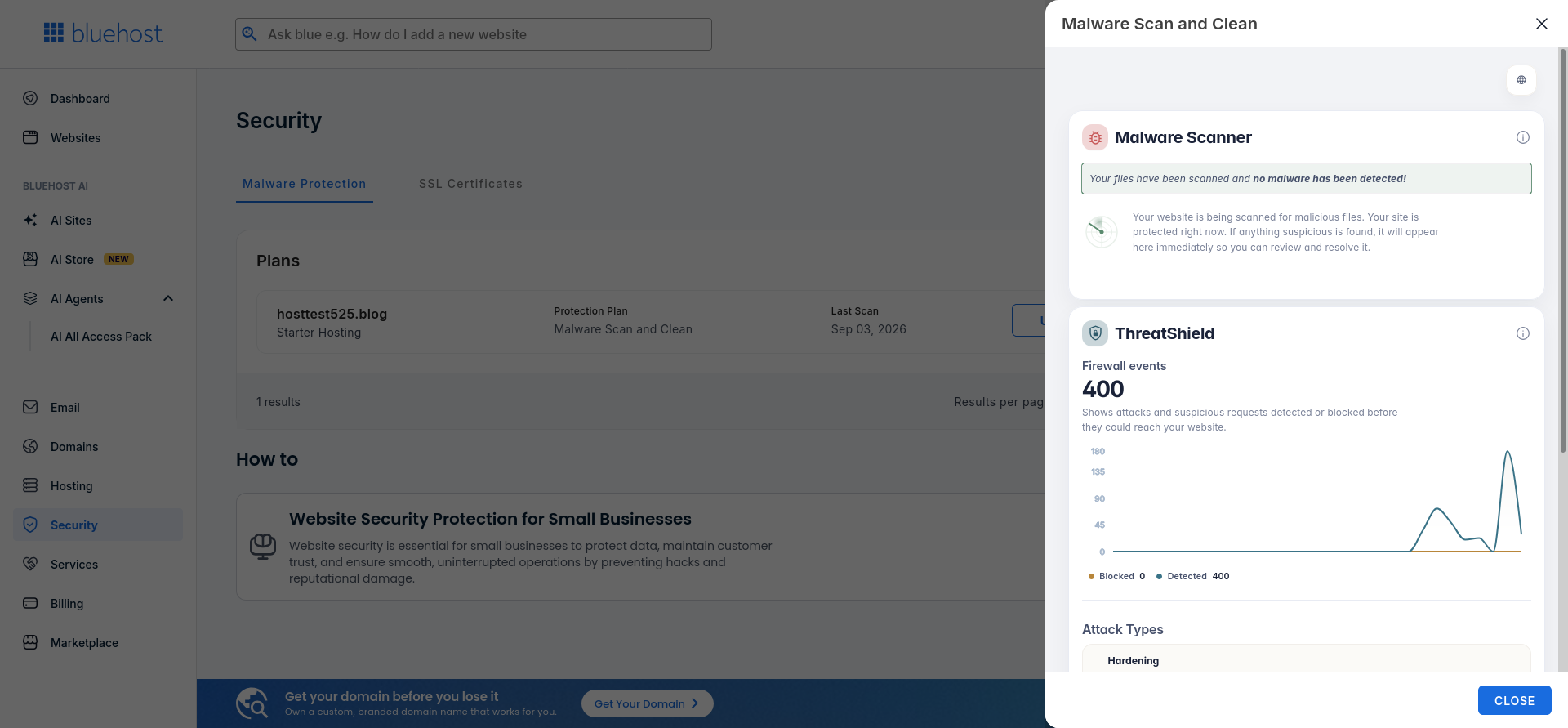Click the globe language icon in panel
Screen dimensions: 1568x728
tap(1521, 80)
